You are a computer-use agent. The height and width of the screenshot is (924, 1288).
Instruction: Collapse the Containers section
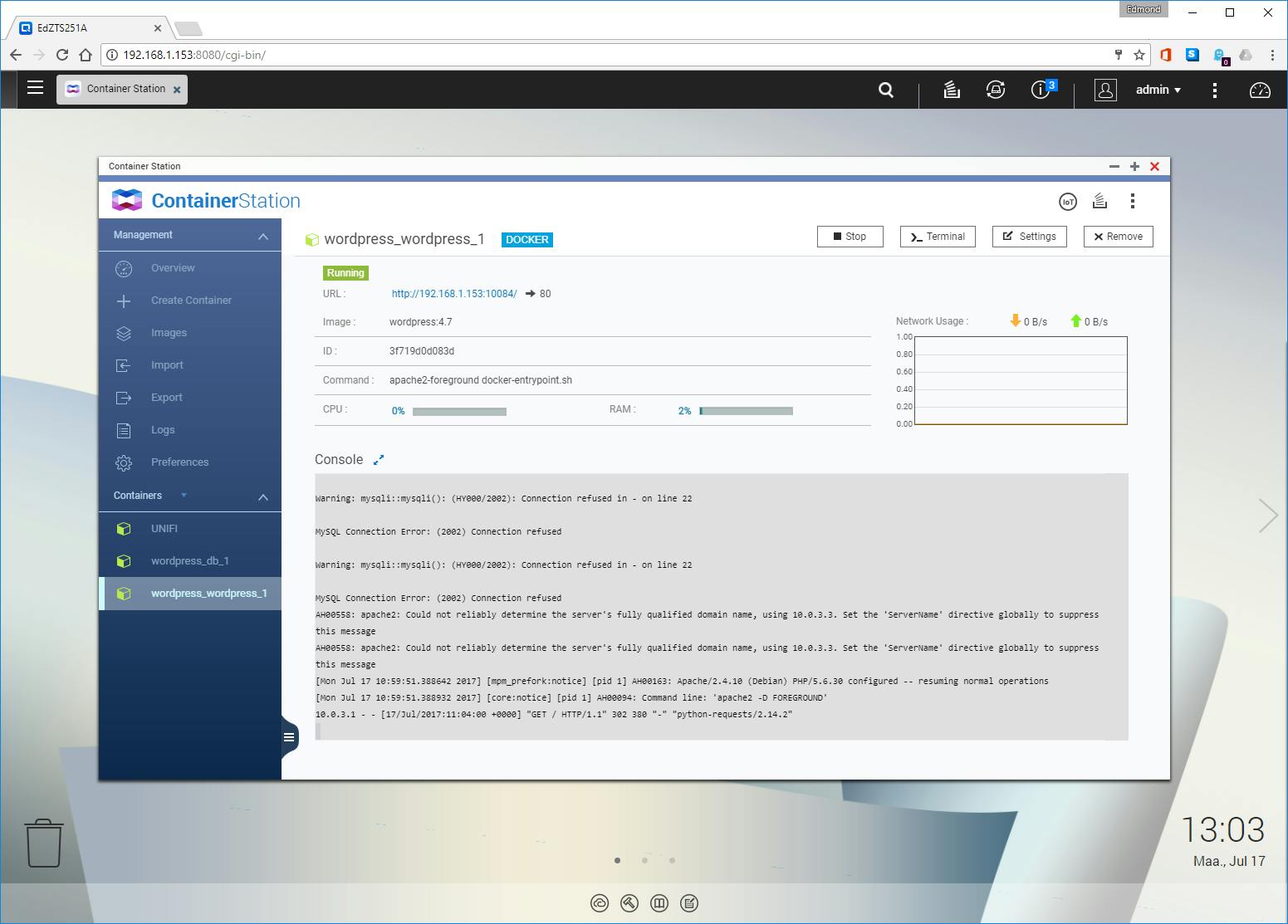coord(263,497)
